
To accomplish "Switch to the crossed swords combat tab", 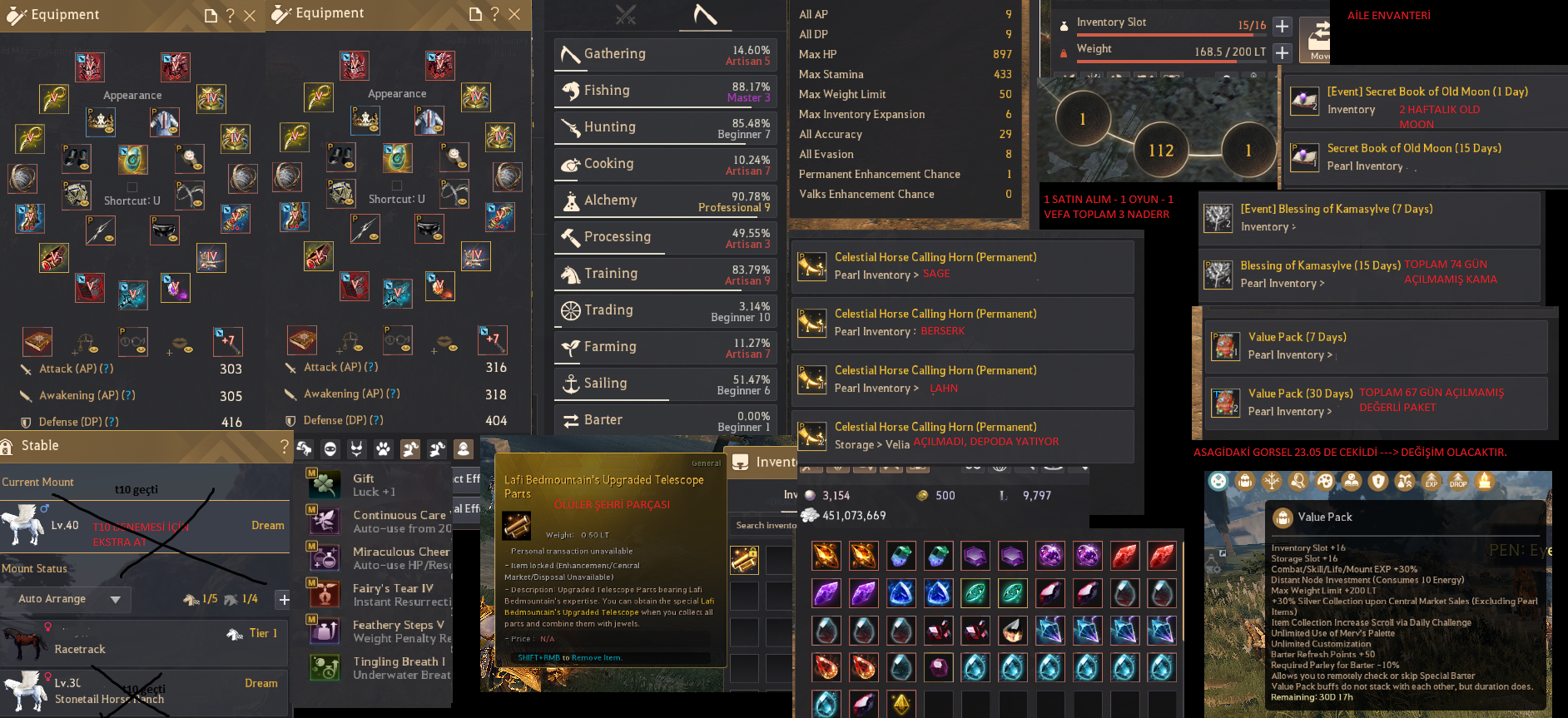I will pyautogui.click(x=626, y=15).
